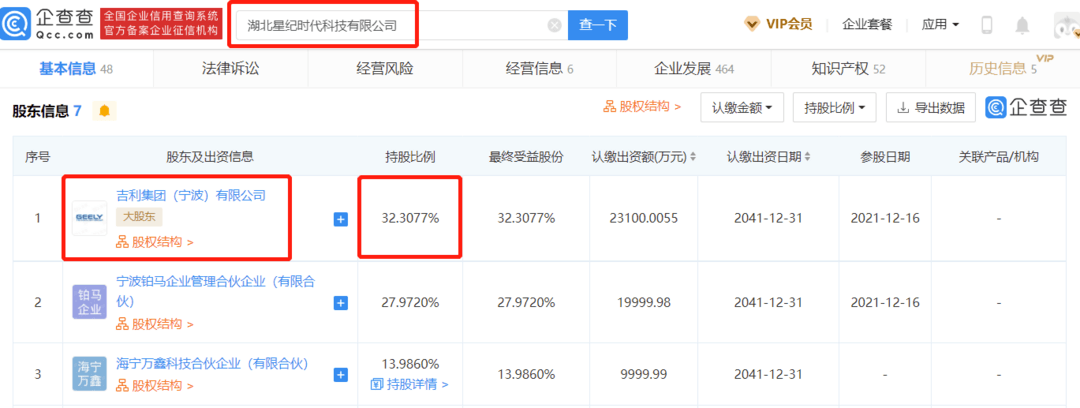This screenshot has width=1080, height=408.
Task: Click 19999.98 认缴出资额 cell
Action: click(643, 303)
